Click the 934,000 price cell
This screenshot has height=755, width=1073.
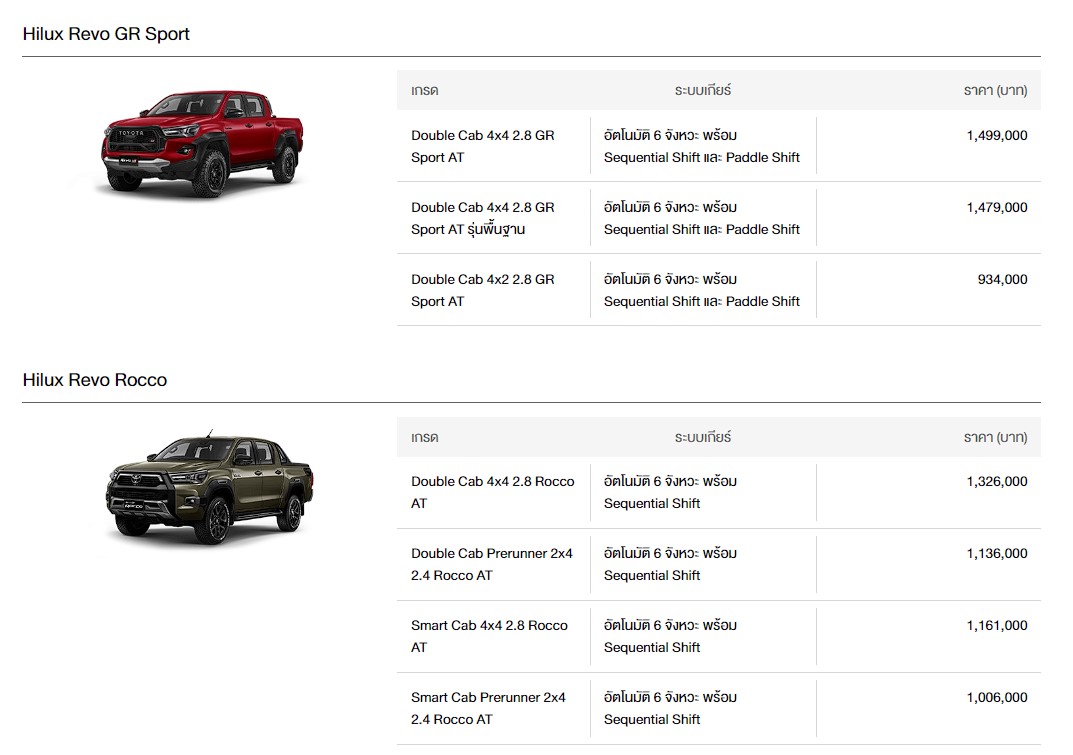[1002, 280]
